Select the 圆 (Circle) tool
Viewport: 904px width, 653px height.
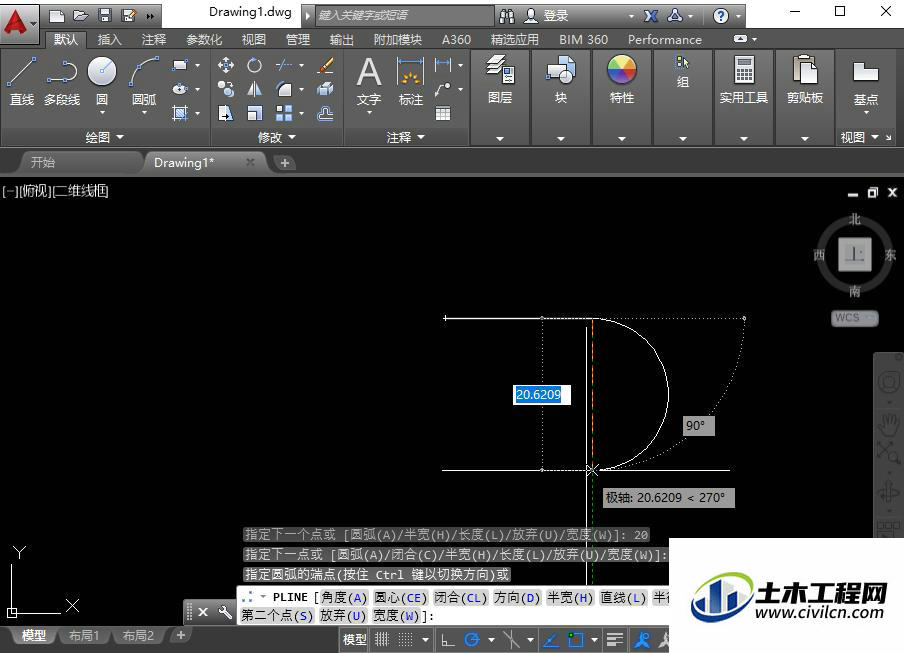pyautogui.click(x=102, y=72)
